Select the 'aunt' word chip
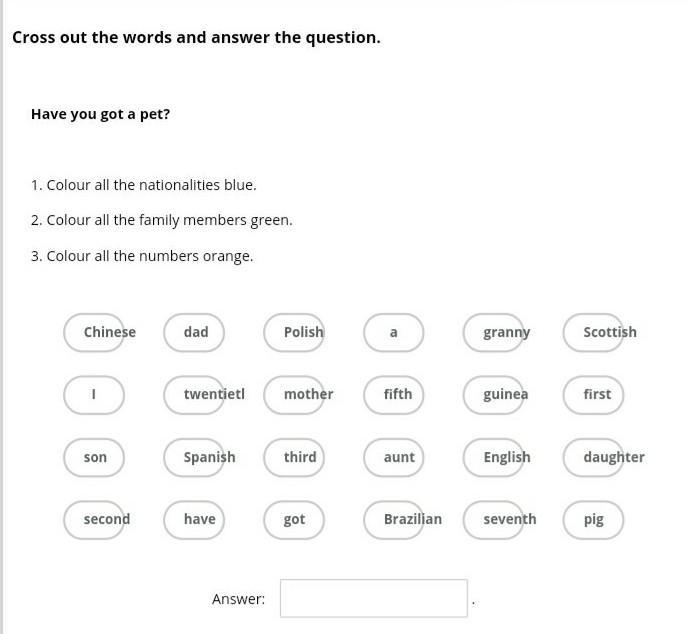 click(x=394, y=457)
